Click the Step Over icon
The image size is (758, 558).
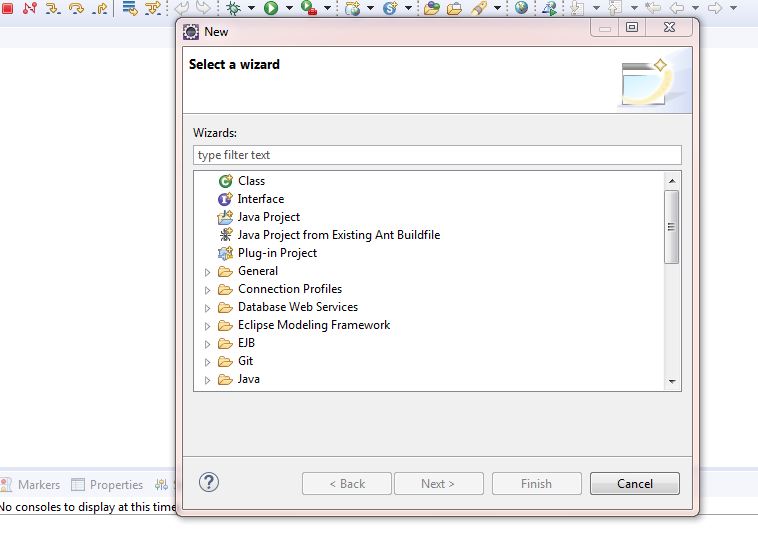pos(76,8)
